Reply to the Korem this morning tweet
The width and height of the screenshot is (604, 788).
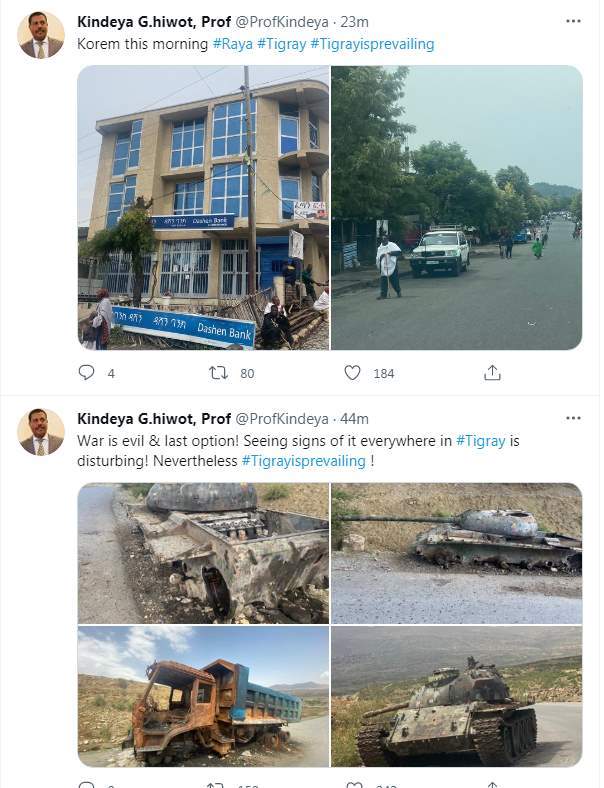(87, 373)
